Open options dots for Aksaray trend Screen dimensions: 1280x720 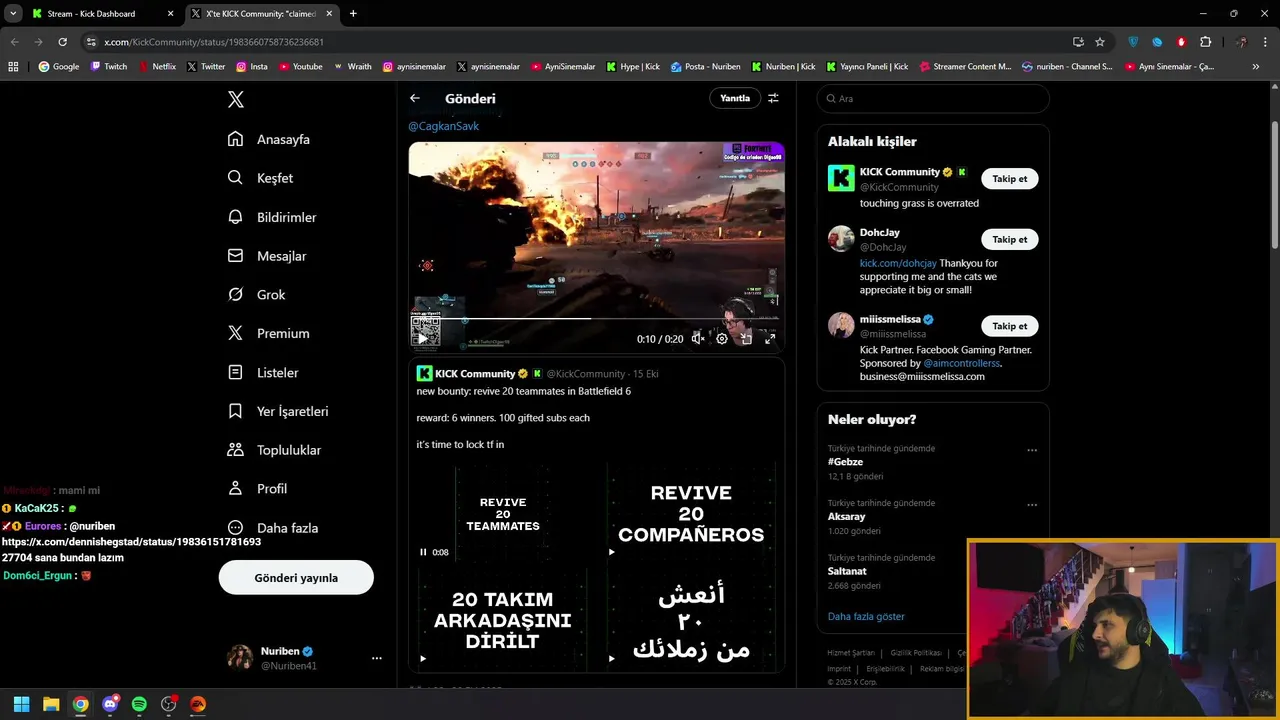point(1032,505)
